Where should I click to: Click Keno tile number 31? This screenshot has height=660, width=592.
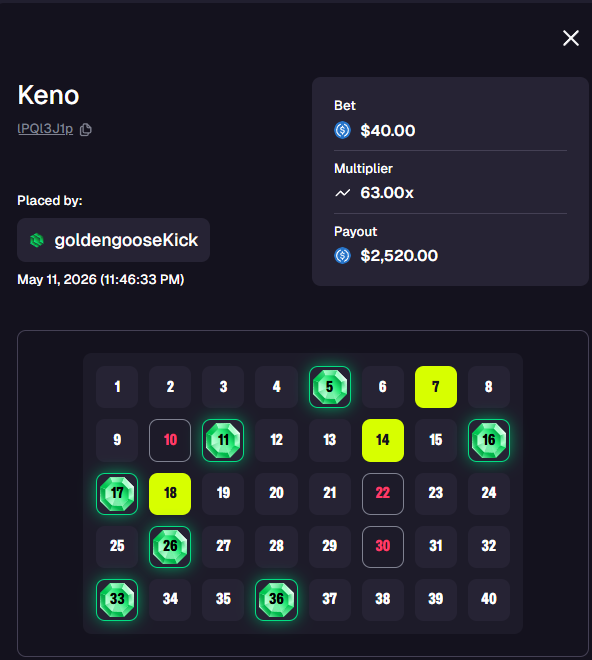click(x=436, y=546)
